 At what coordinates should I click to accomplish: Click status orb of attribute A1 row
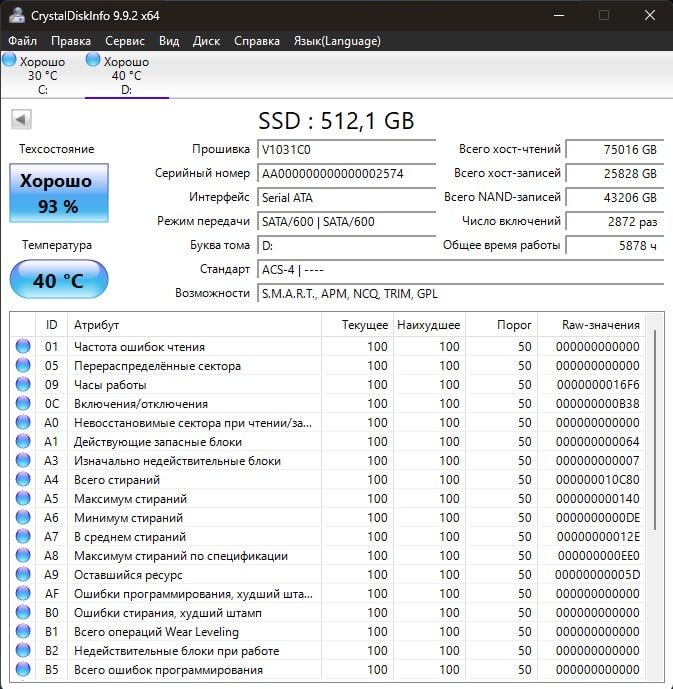(23, 441)
